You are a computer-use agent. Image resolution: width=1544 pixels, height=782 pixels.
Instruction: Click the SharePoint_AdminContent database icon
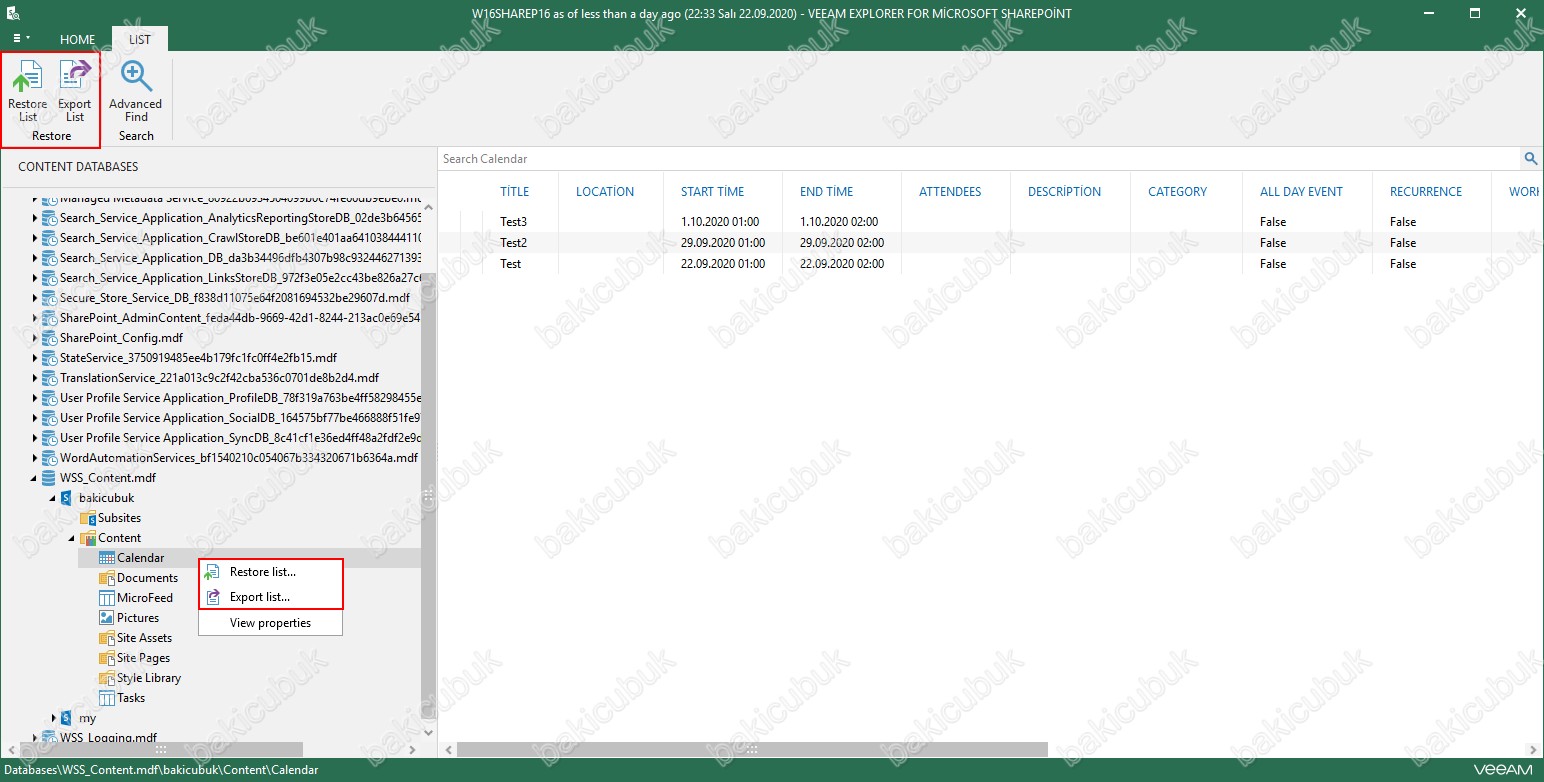coord(49,318)
